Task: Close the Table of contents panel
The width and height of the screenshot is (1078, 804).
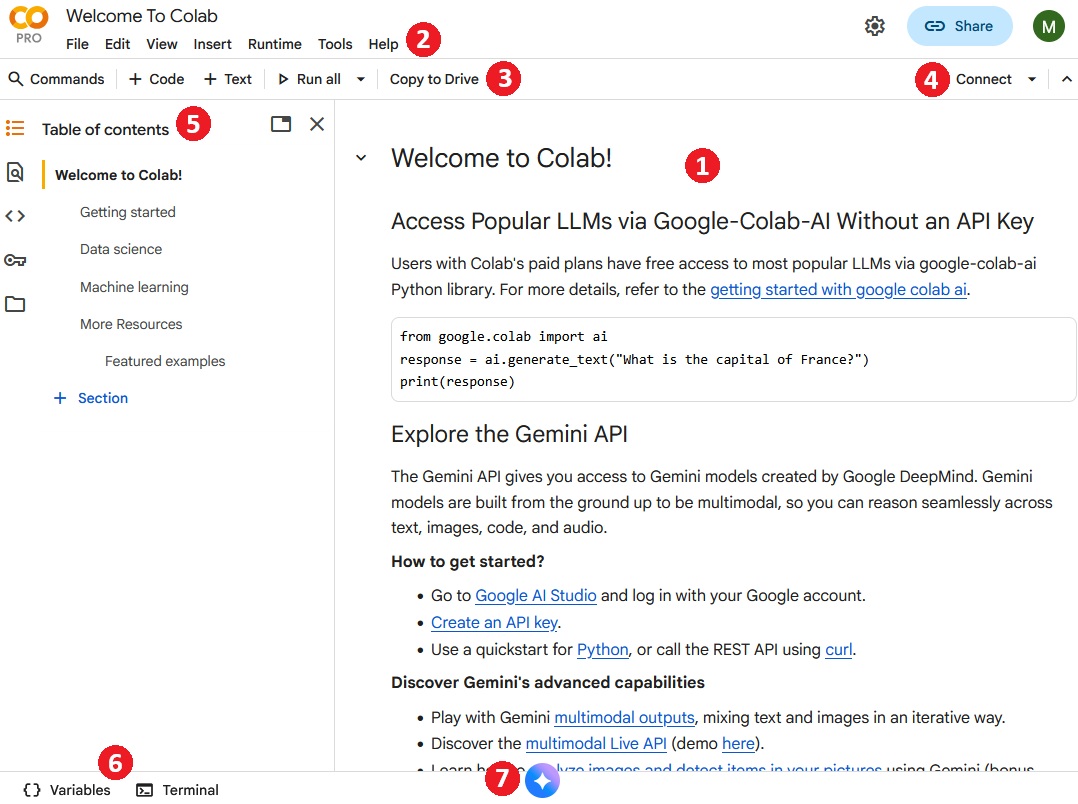Action: point(317,124)
